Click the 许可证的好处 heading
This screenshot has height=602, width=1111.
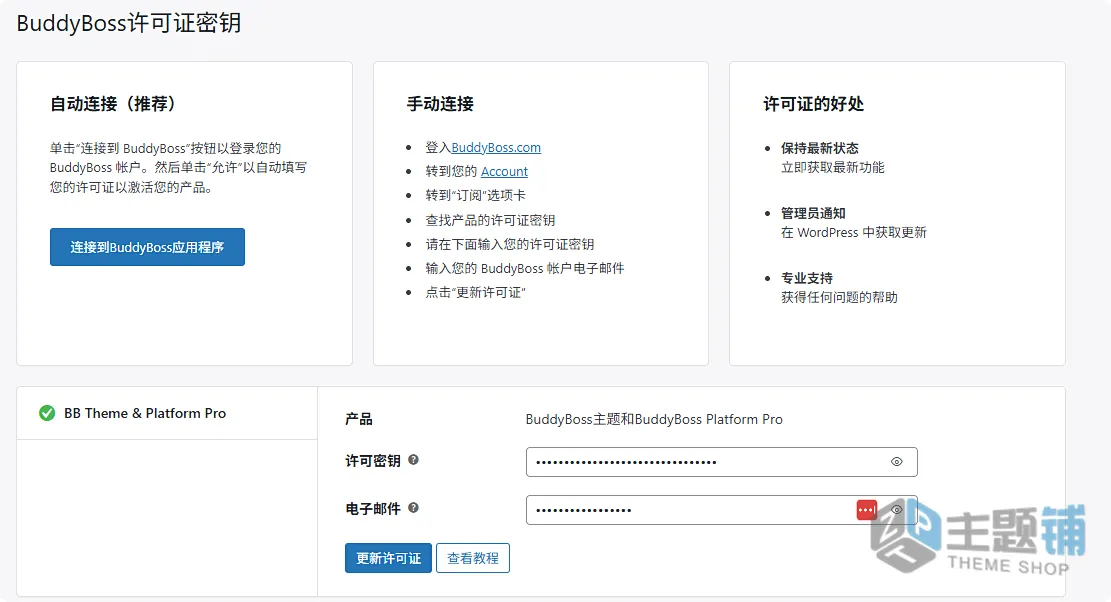813,103
